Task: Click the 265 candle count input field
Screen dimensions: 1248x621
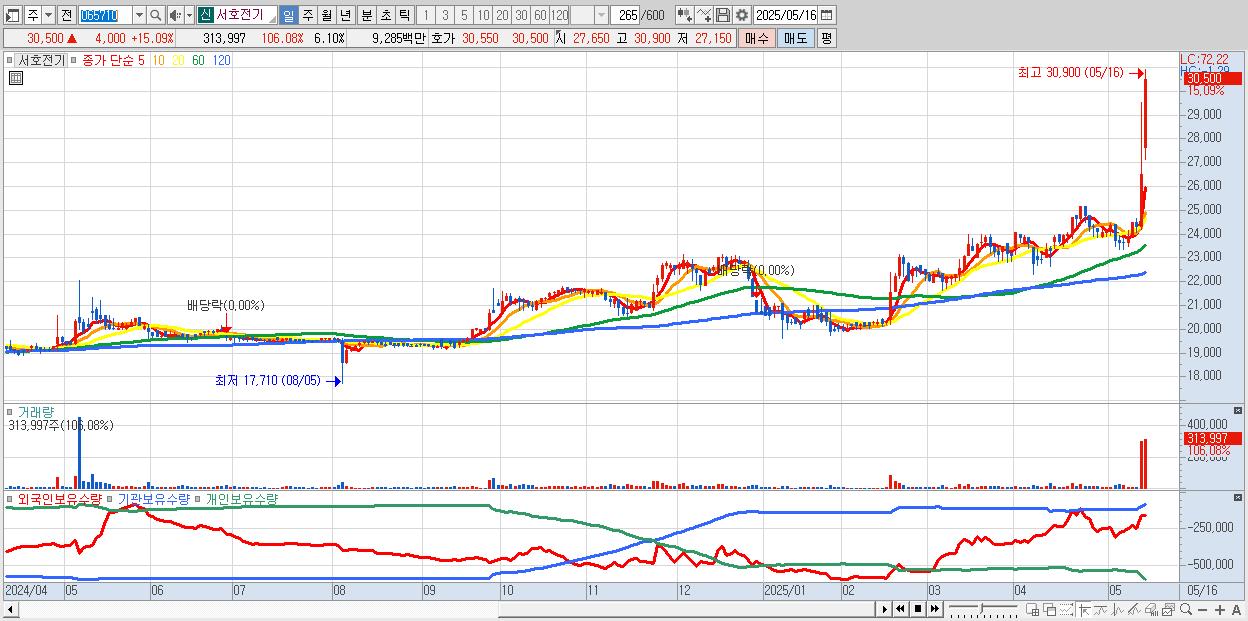Action: 624,15
